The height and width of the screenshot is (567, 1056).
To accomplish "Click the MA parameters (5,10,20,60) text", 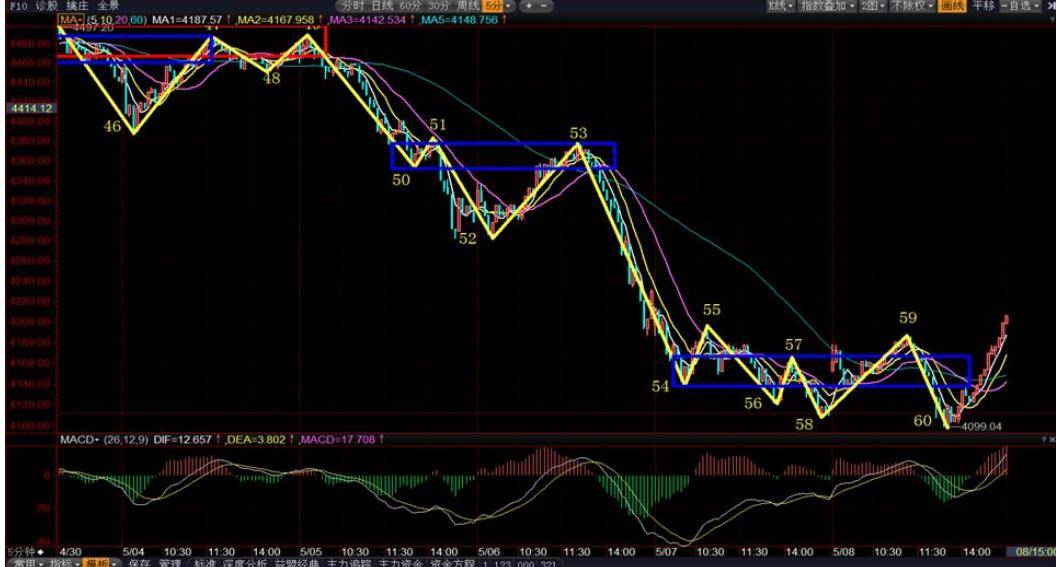I will pyautogui.click(x=117, y=20).
